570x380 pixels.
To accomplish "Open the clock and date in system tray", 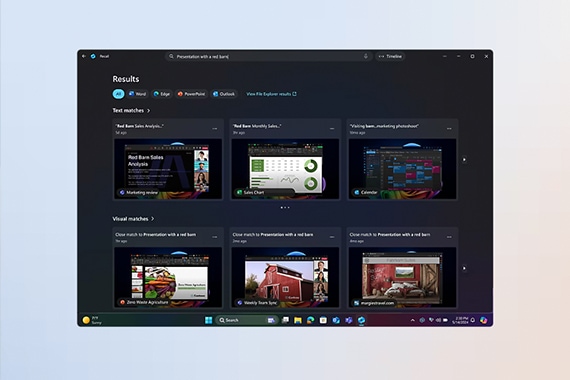I will (460, 320).
